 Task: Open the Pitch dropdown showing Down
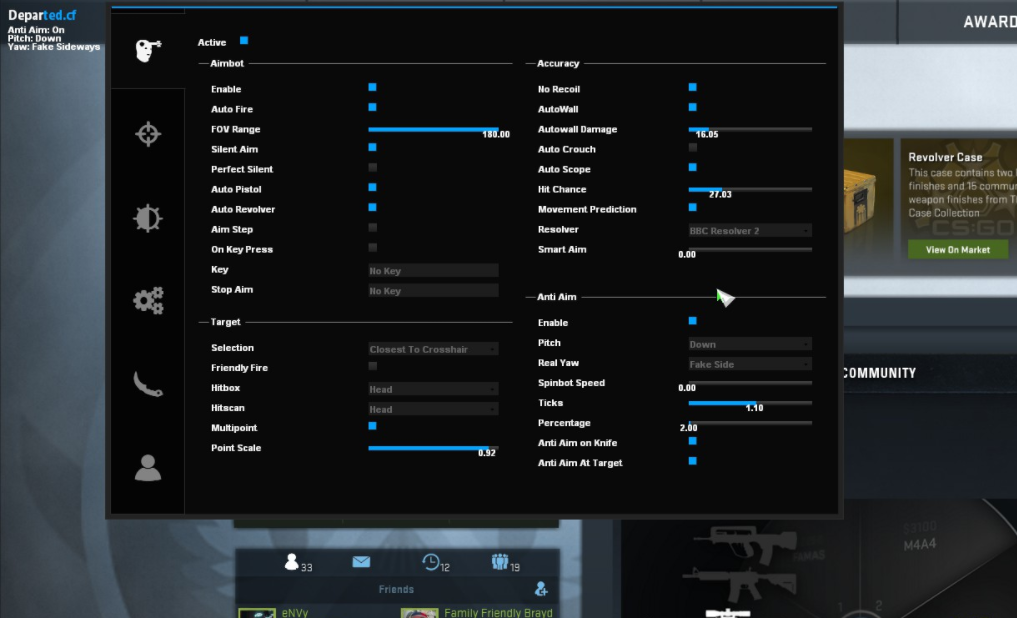coord(750,344)
